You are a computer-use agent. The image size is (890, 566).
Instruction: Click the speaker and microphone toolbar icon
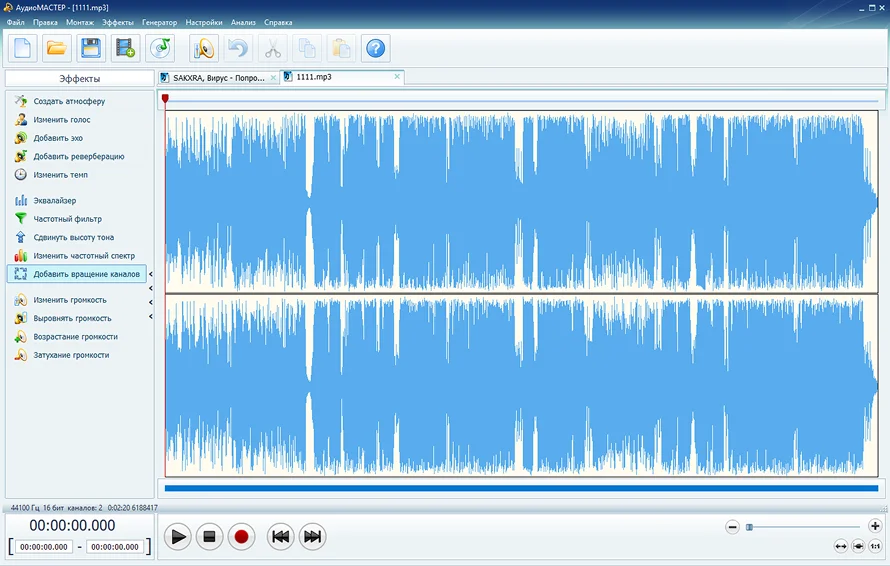pyautogui.click(x=204, y=48)
